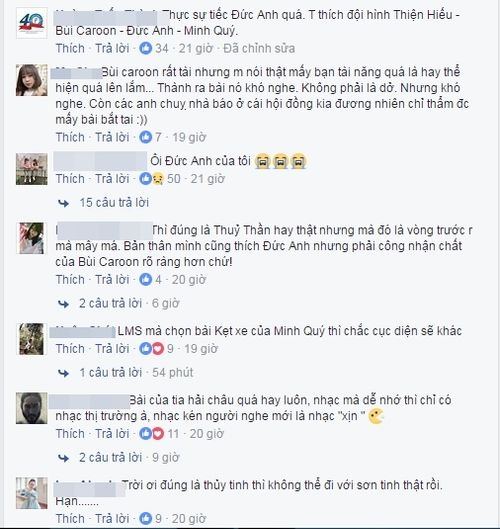The height and width of the screenshot is (529, 500).
Task: Expand 2 câu trả lời from 6 giờ
Action: [110, 303]
